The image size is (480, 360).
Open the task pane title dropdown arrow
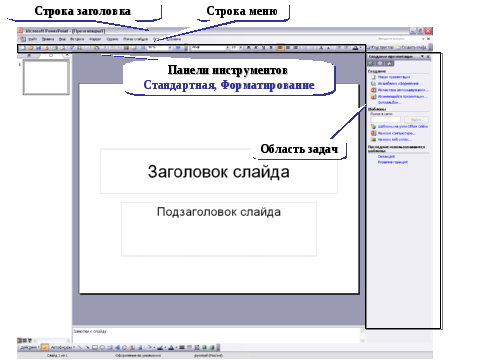(422, 57)
